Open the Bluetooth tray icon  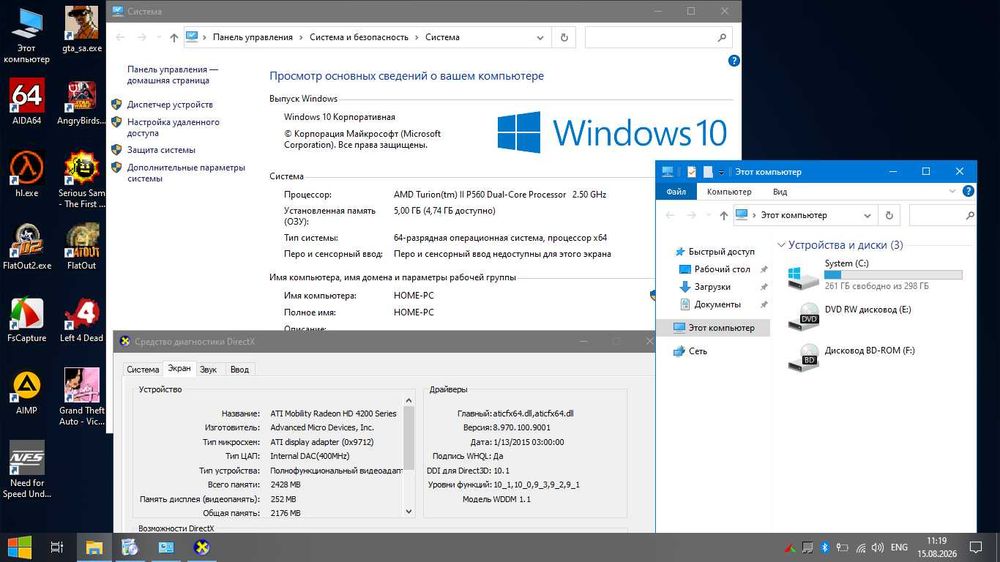pos(824,547)
